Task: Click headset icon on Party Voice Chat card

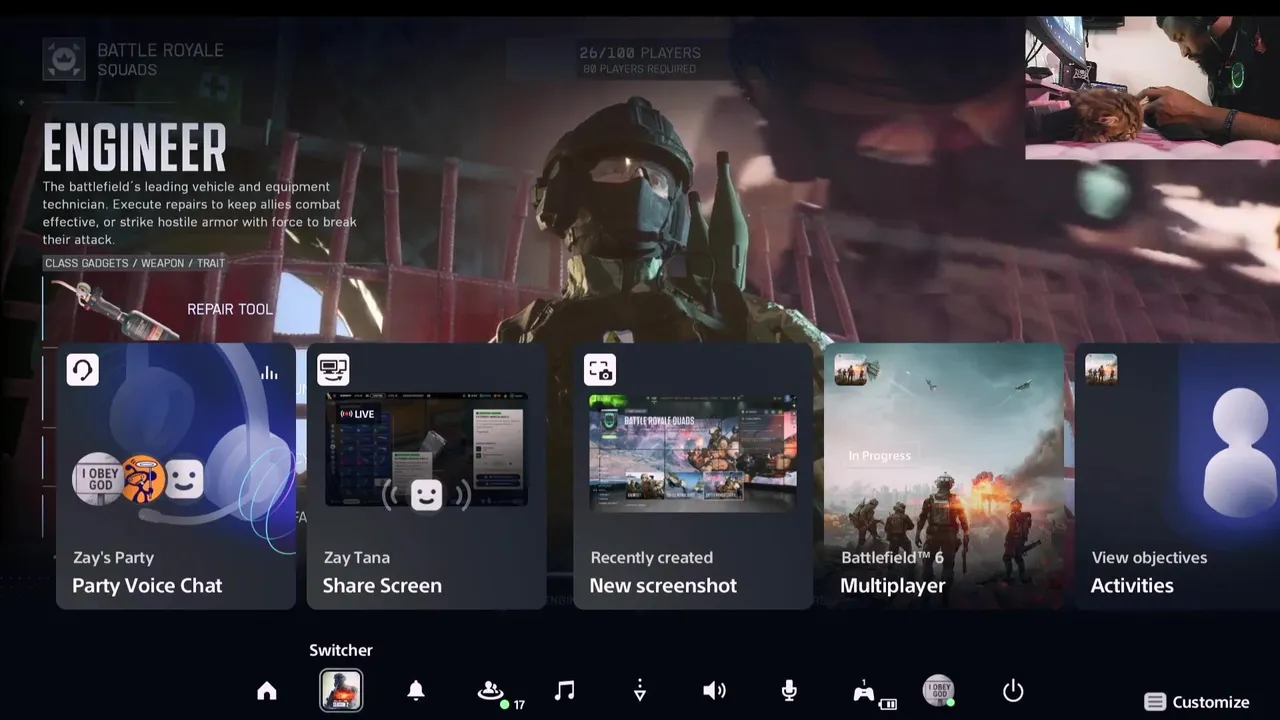Action: pyautogui.click(x=83, y=370)
